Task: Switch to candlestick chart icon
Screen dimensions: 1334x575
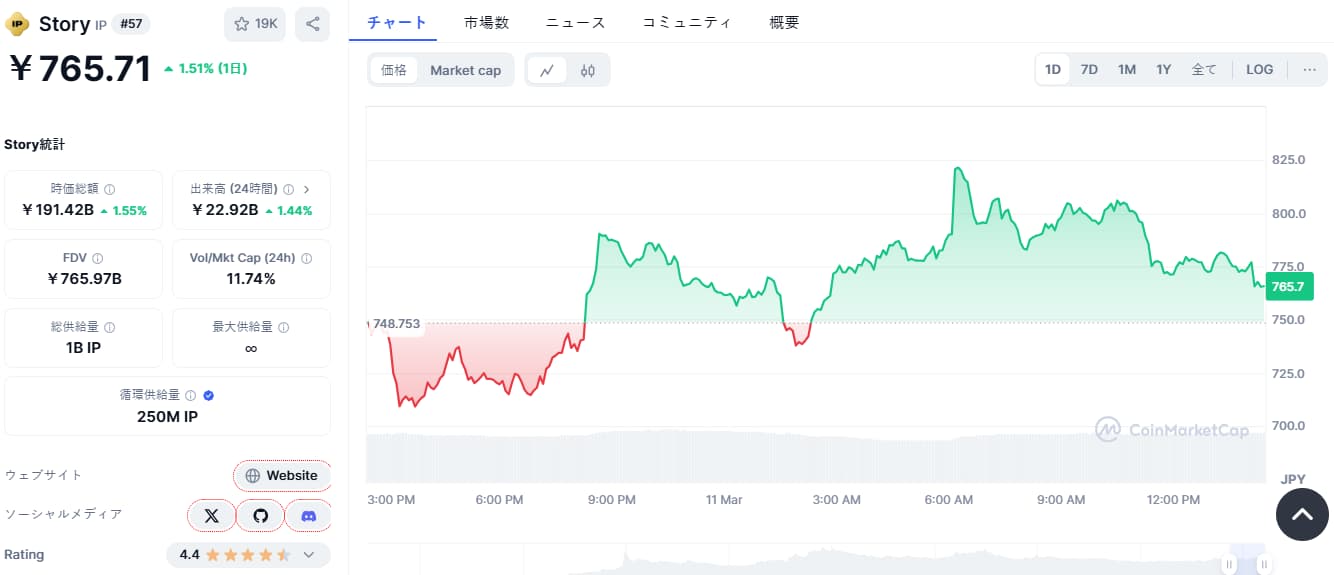Action: [x=588, y=70]
